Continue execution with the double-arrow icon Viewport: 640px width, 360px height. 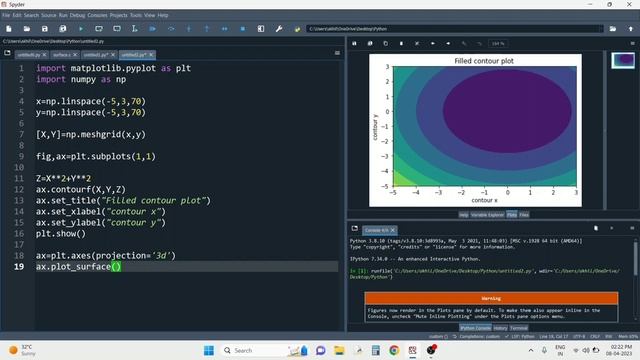point(224,29)
